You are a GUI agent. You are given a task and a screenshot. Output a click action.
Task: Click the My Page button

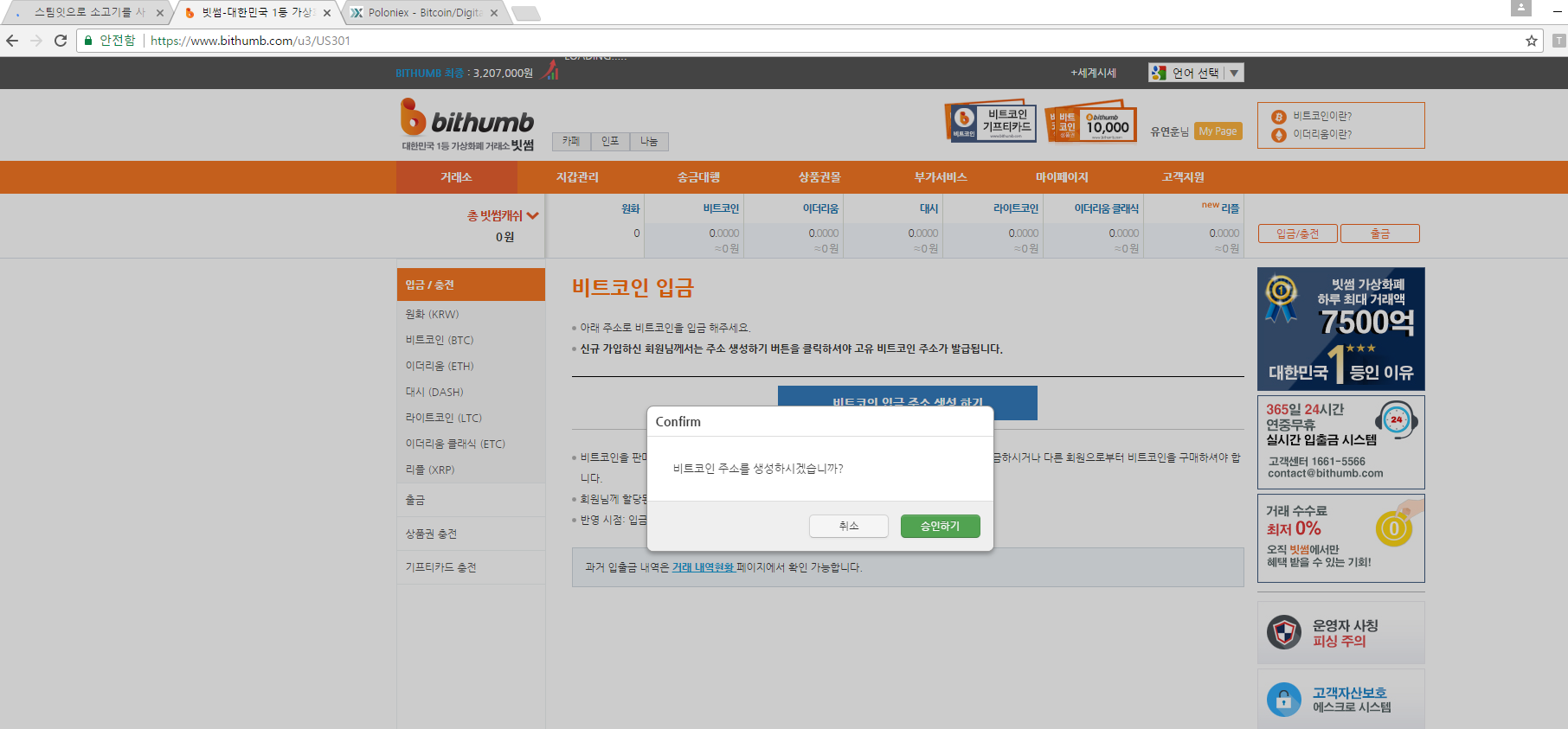point(1218,131)
